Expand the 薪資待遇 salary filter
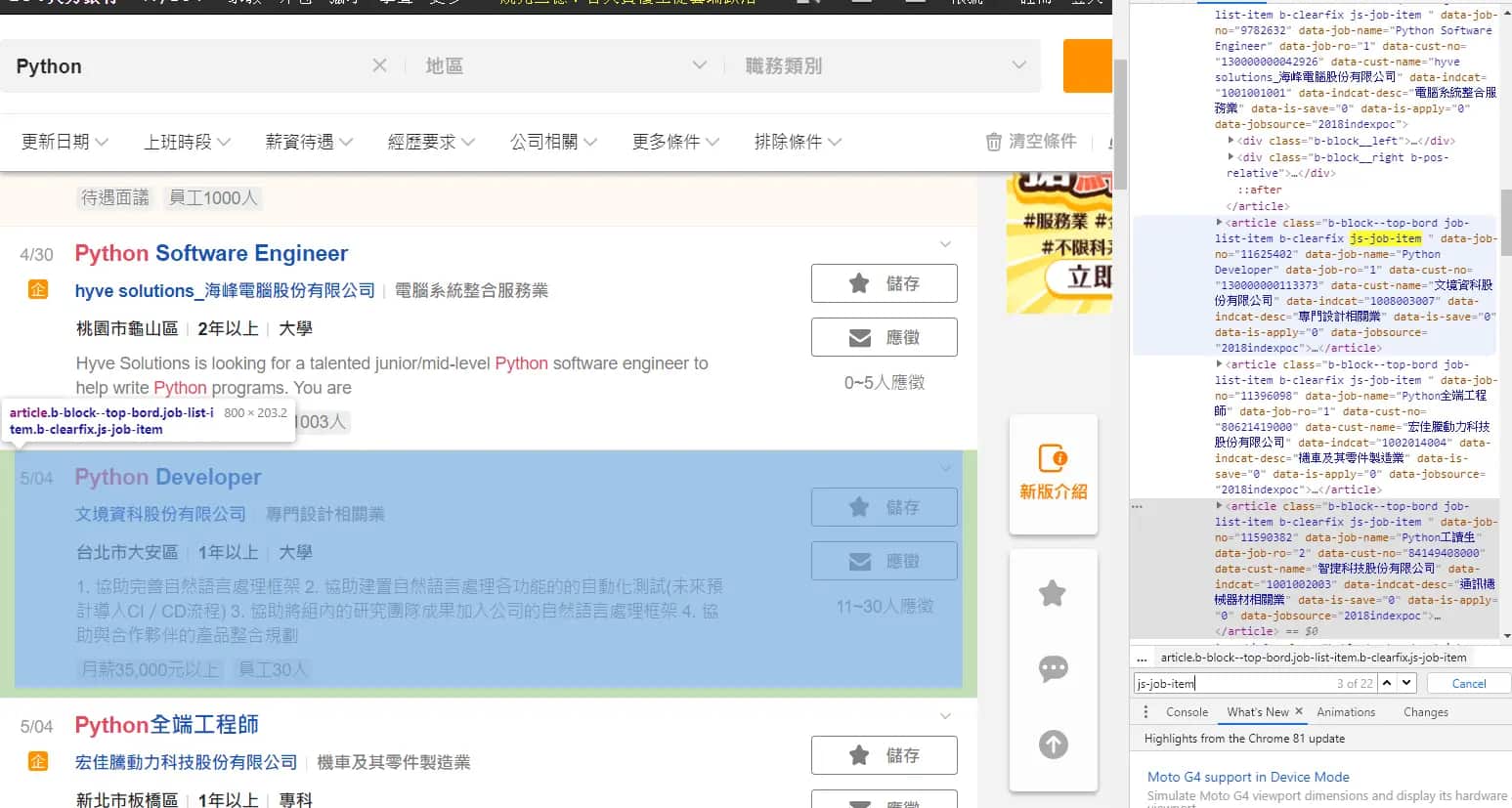The height and width of the screenshot is (808, 1512). point(309,142)
